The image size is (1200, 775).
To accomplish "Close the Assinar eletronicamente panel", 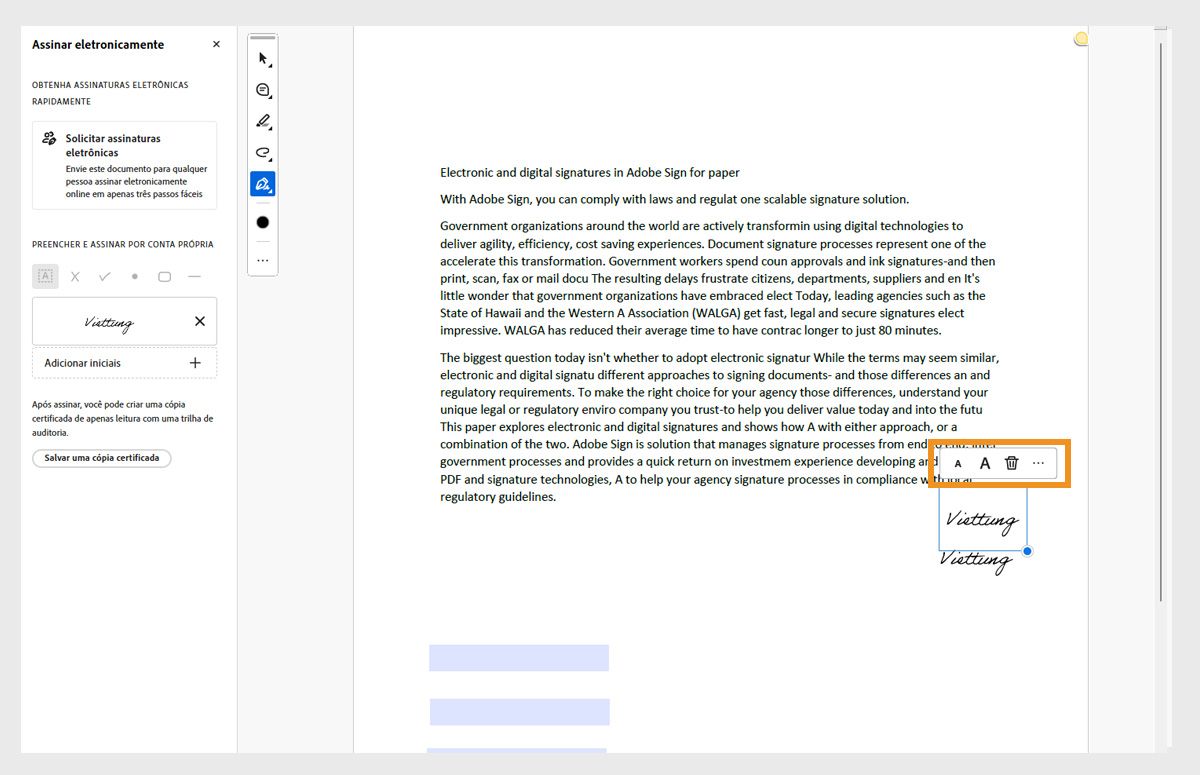I will point(215,44).
